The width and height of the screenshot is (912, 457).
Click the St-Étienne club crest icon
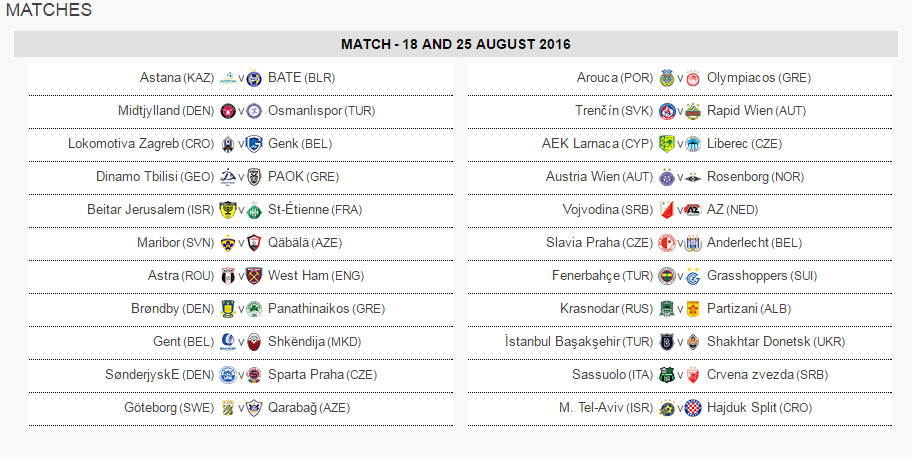pos(254,210)
